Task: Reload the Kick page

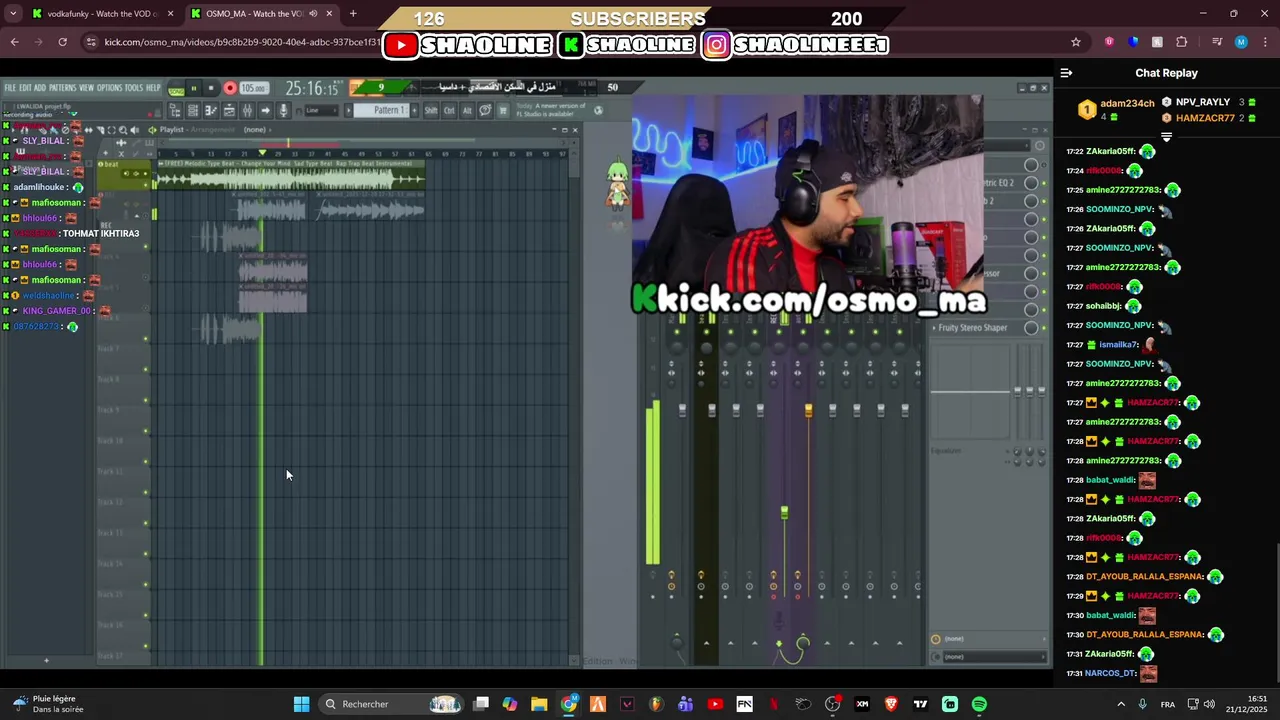Action: pos(63,42)
